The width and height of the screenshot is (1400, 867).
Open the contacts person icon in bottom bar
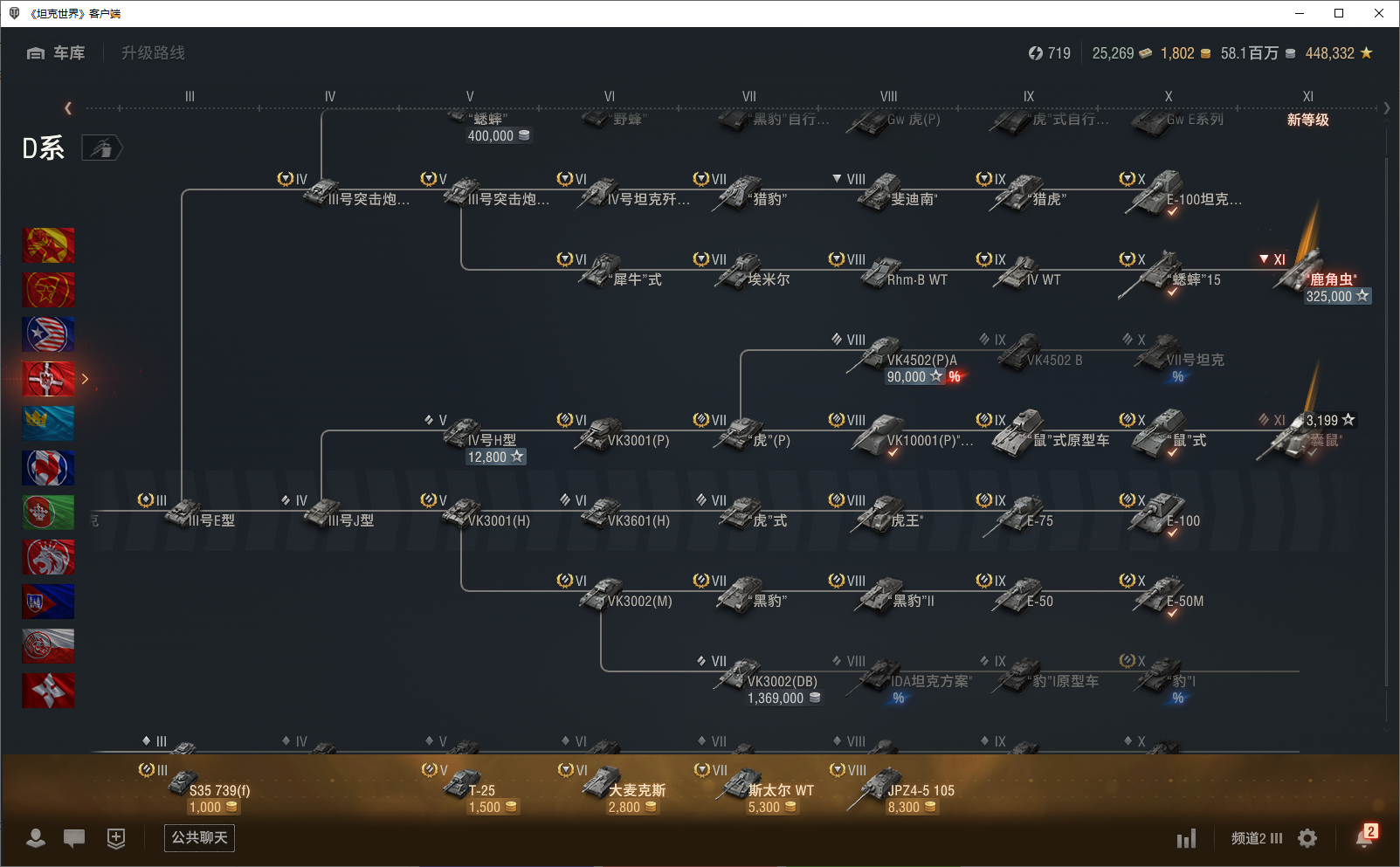(x=36, y=838)
